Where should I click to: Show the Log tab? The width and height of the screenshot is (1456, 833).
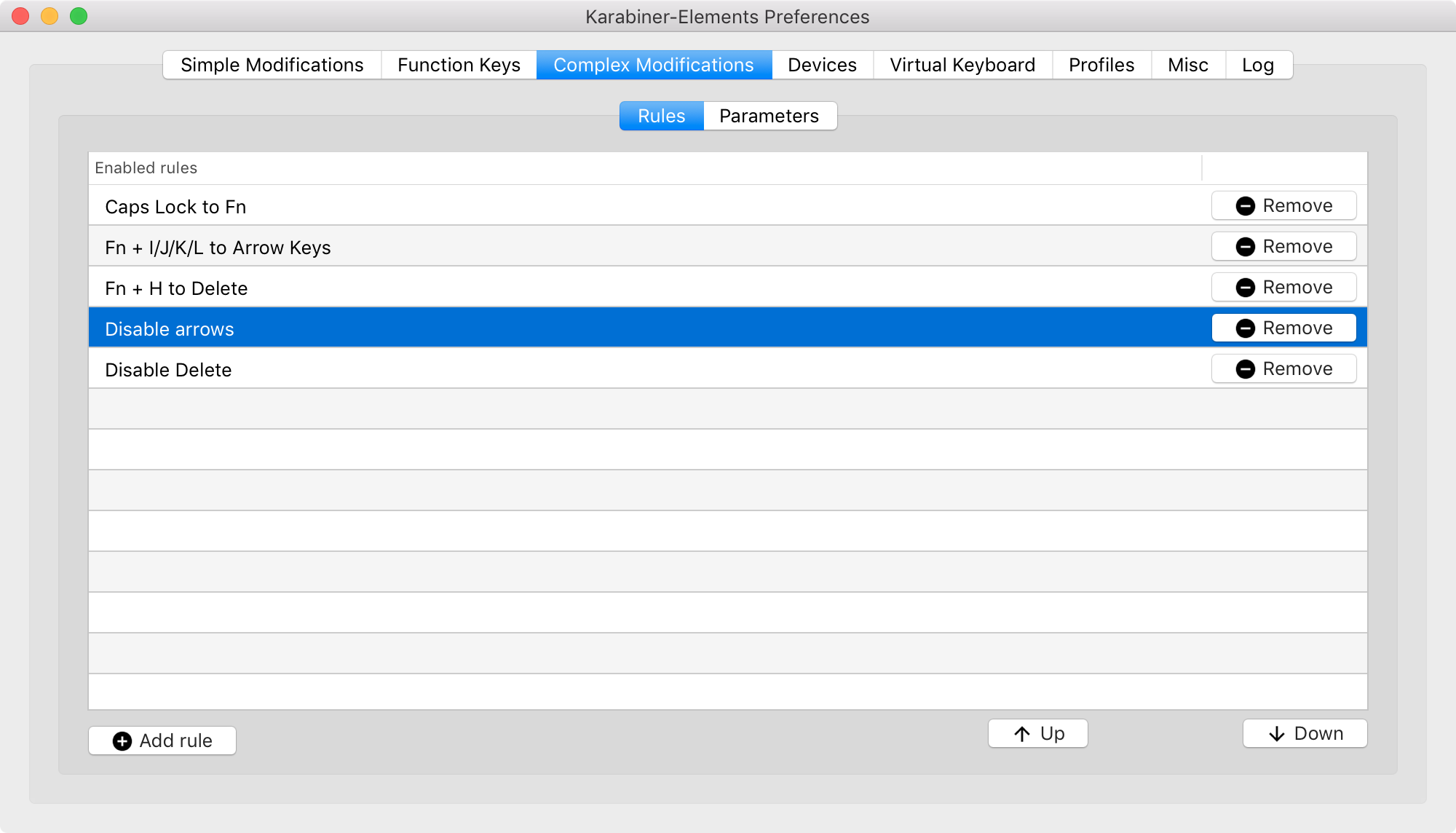pyautogui.click(x=1257, y=66)
